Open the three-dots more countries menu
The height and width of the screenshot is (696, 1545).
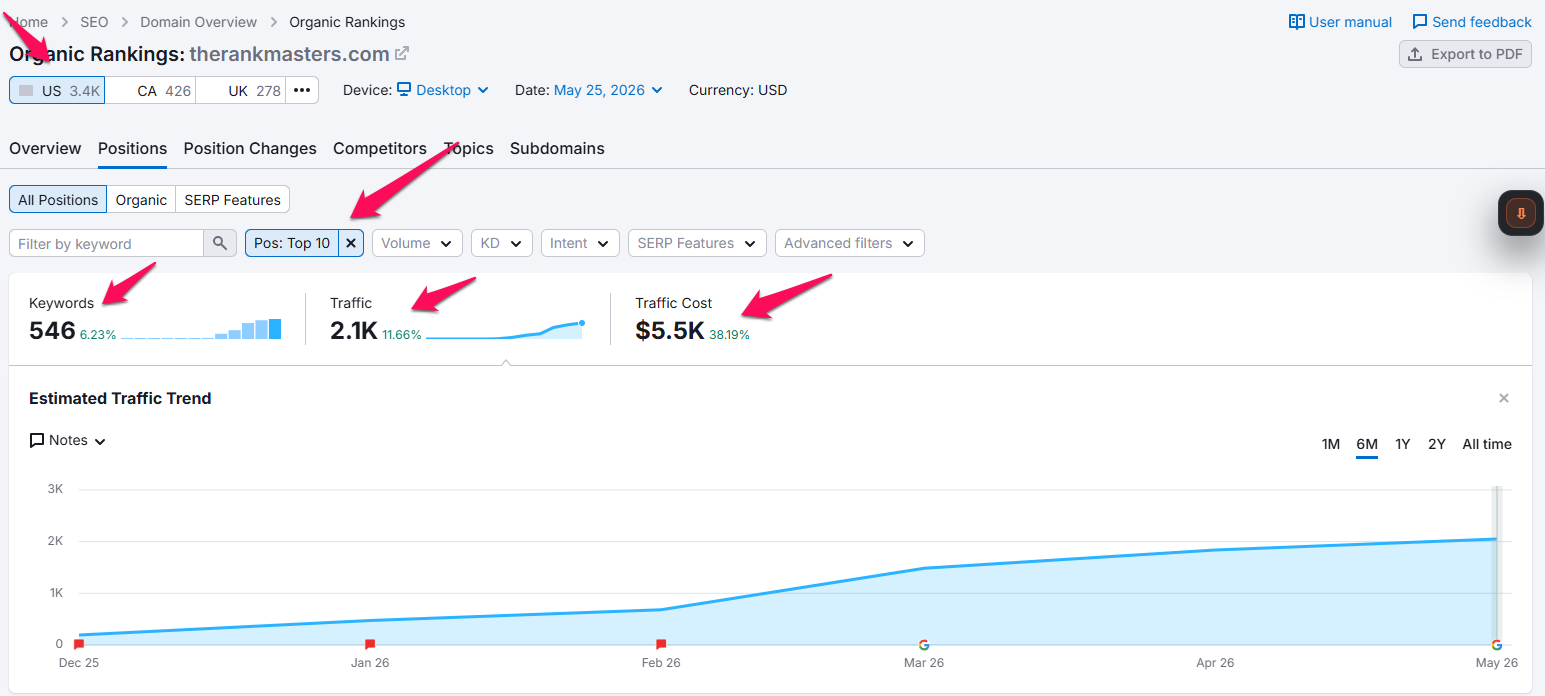(302, 90)
